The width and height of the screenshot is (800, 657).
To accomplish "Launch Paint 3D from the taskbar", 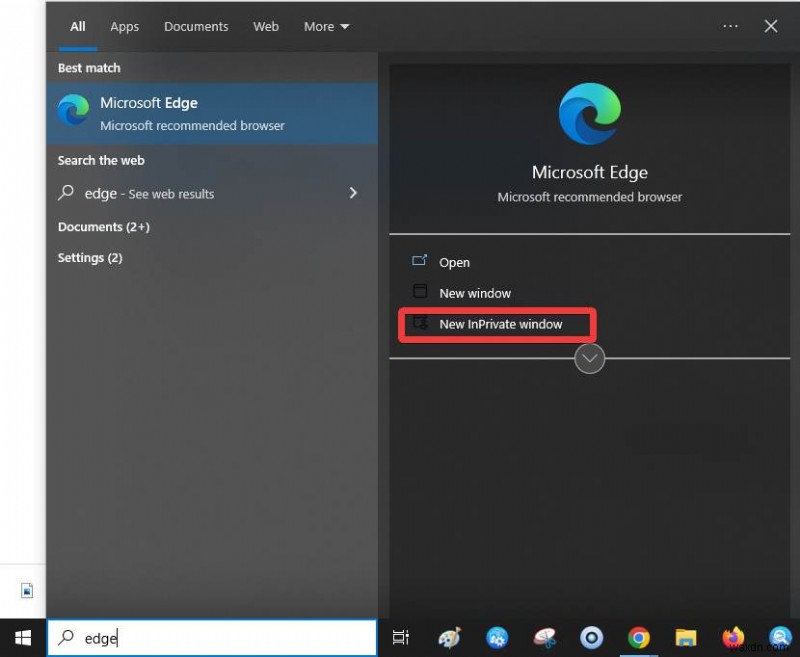I will click(x=449, y=637).
